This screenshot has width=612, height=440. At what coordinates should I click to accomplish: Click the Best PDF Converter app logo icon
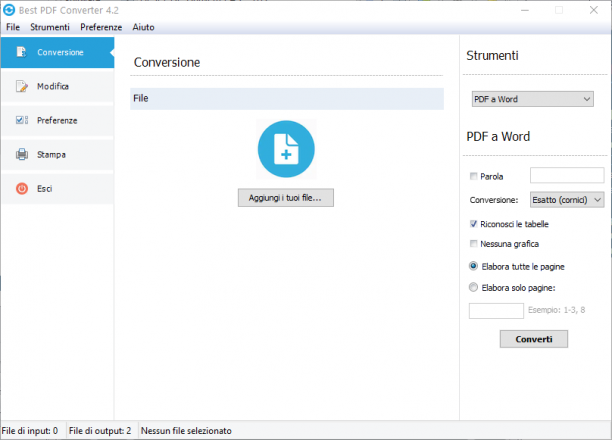9,10
